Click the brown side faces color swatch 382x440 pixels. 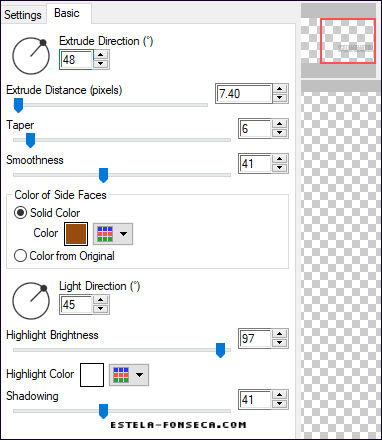click(x=76, y=234)
